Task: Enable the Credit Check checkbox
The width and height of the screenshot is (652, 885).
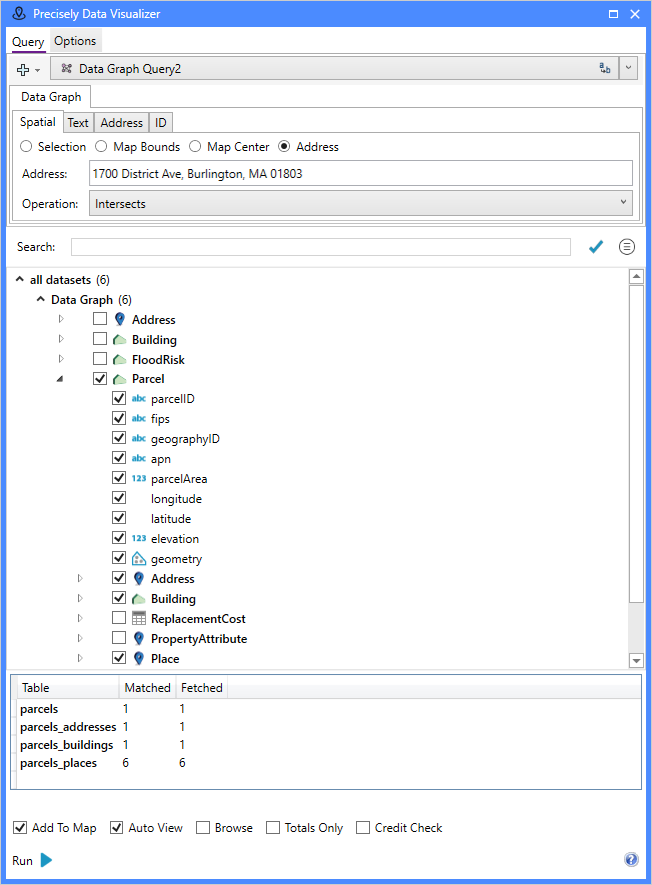Action: (363, 827)
